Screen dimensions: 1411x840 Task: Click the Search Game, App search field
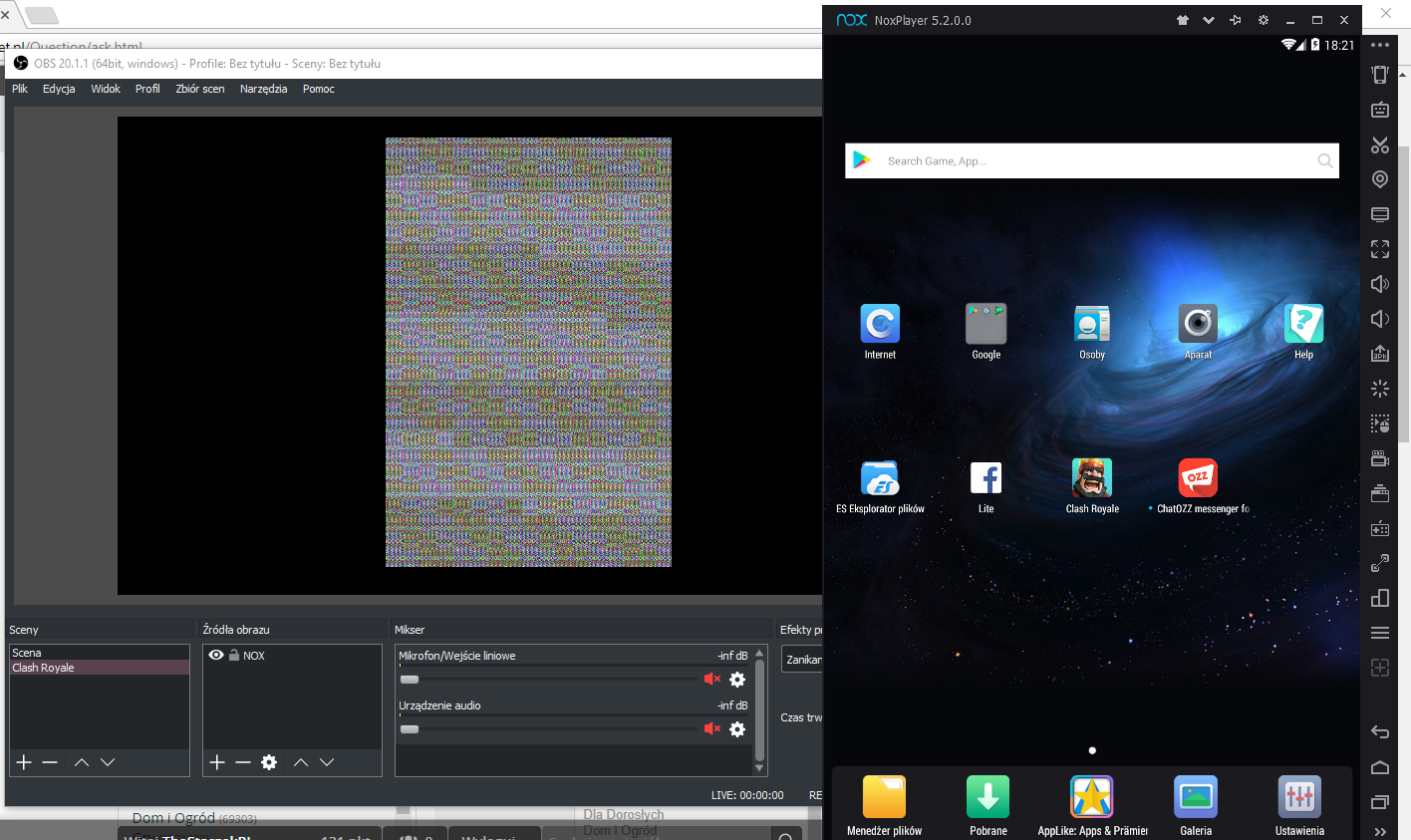tap(1091, 160)
